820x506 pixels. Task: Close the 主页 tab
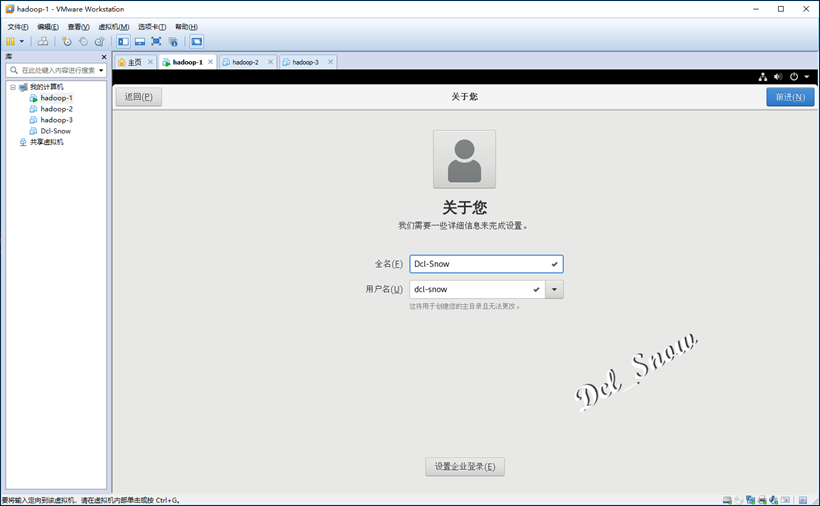point(150,62)
